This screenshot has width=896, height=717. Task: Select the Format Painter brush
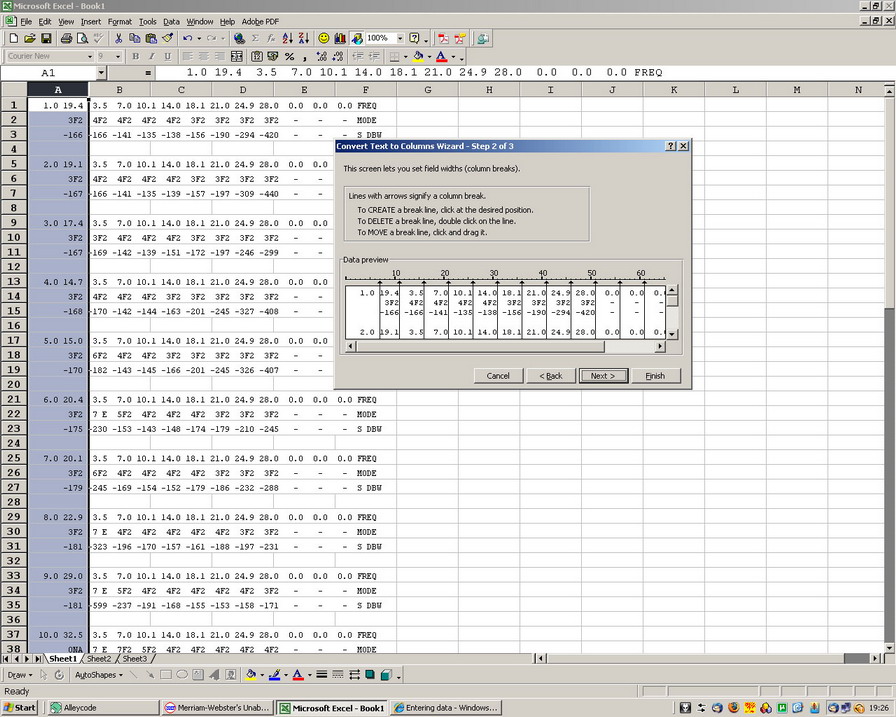(167, 38)
